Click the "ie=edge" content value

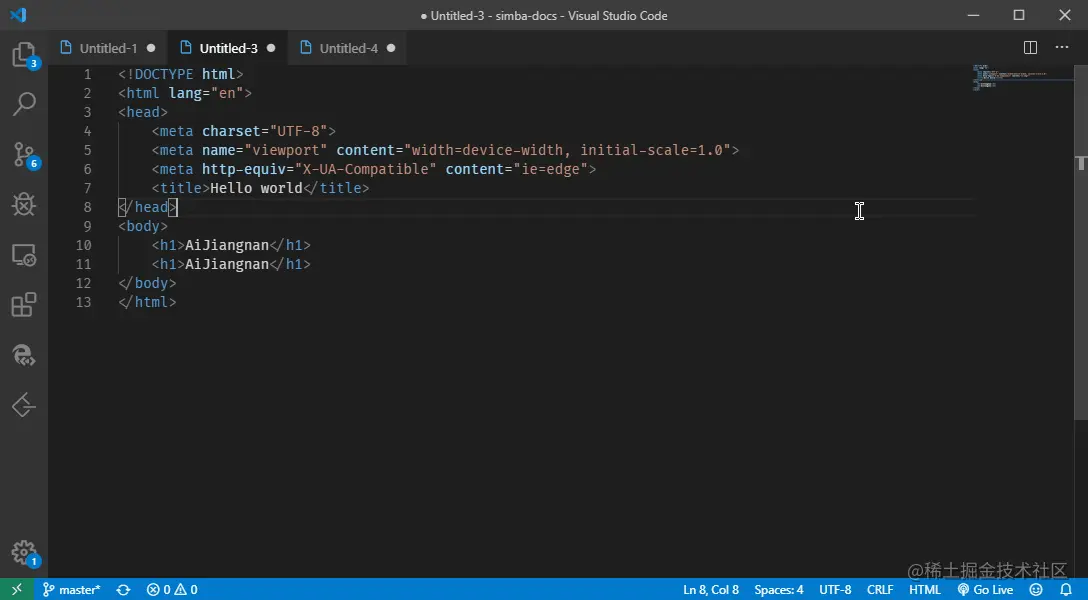[x=550, y=169]
